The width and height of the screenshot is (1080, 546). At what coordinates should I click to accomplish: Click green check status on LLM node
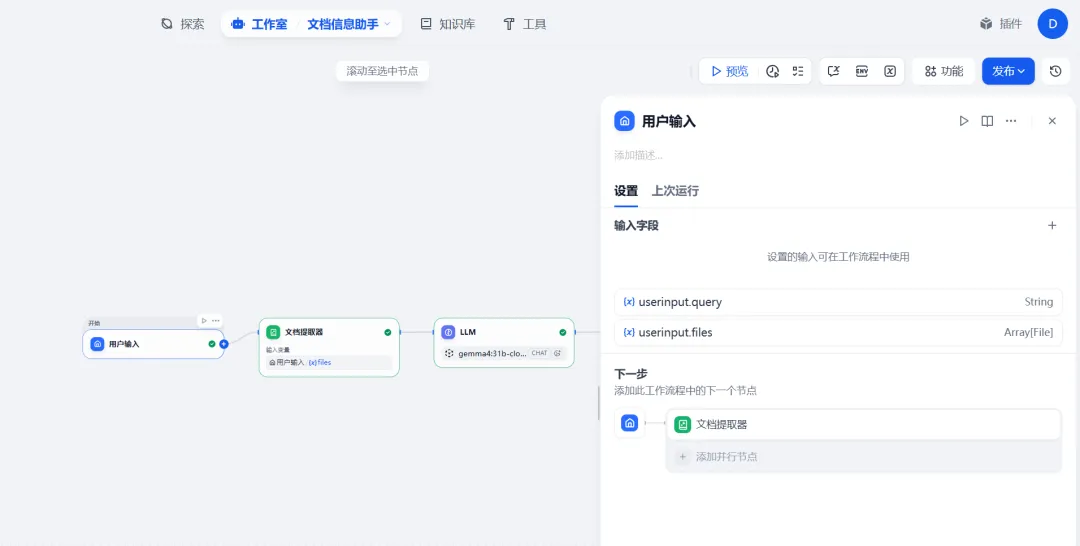563,332
